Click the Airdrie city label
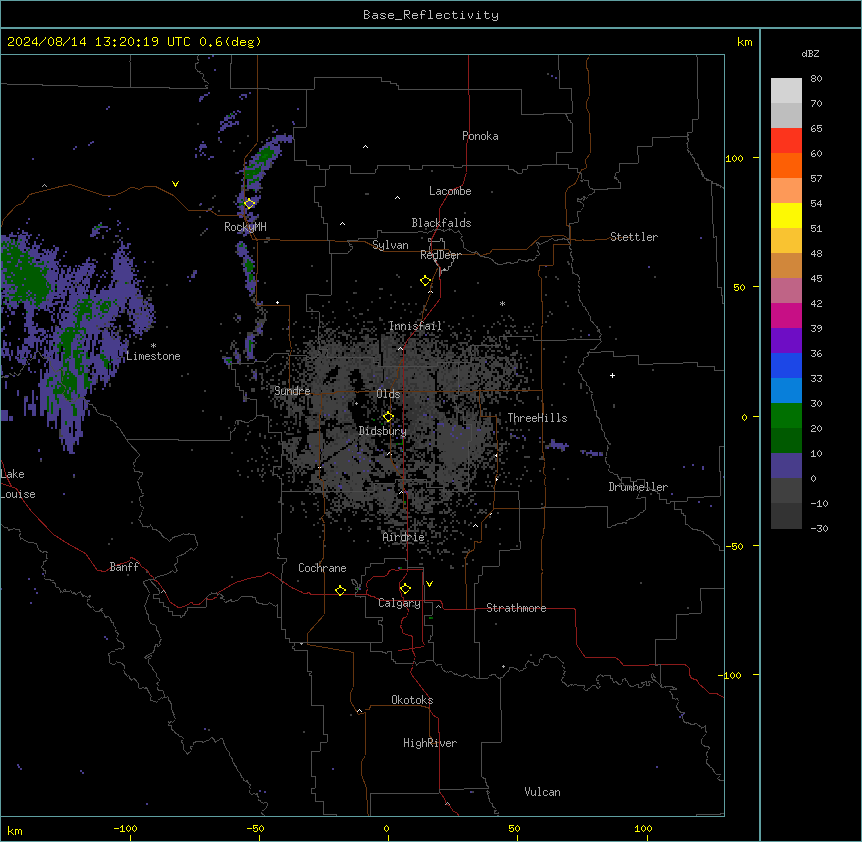Screen dimensions: 862x842 [404, 537]
